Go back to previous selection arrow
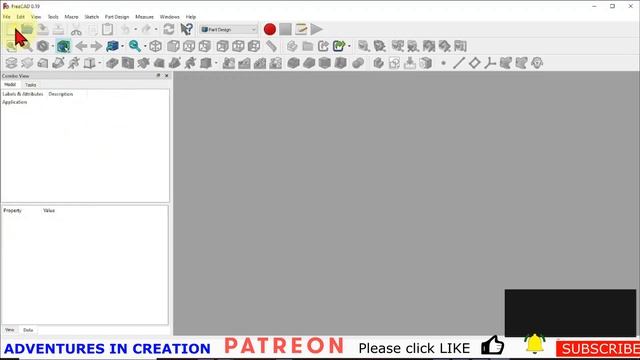Image resolution: width=640 pixels, height=360 pixels. point(81,46)
